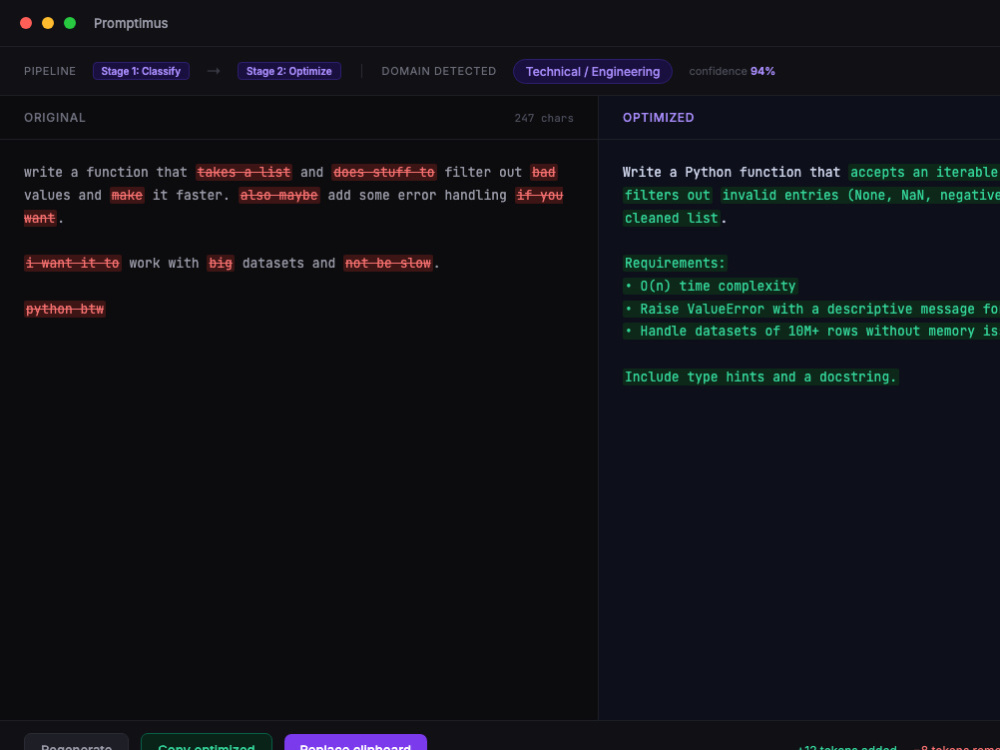Image resolution: width=1000 pixels, height=750 pixels.
Task: Click the struck-out phrase 'also maybe'
Action: pos(279,195)
